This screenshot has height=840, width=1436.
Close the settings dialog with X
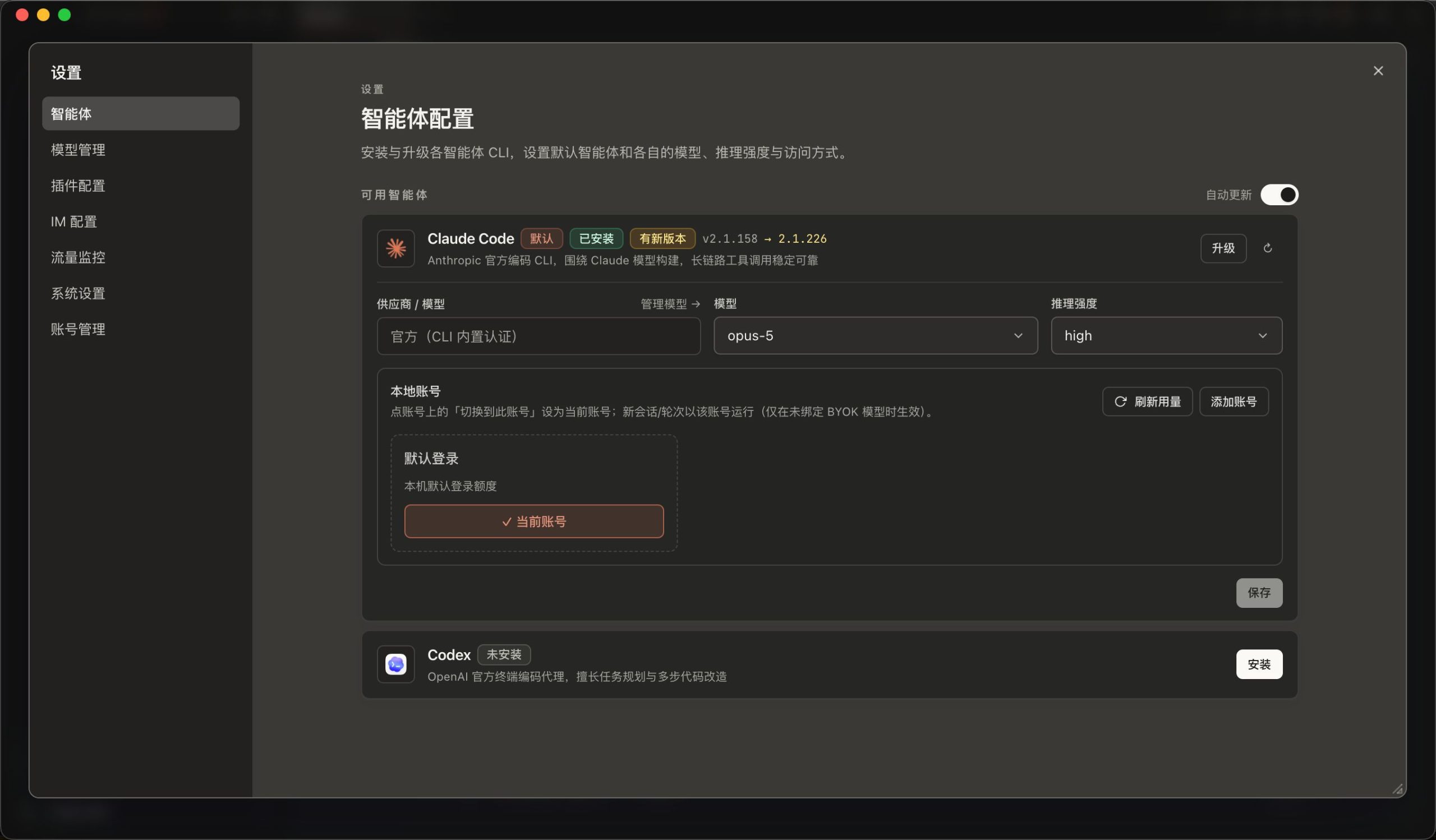coord(1378,71)
